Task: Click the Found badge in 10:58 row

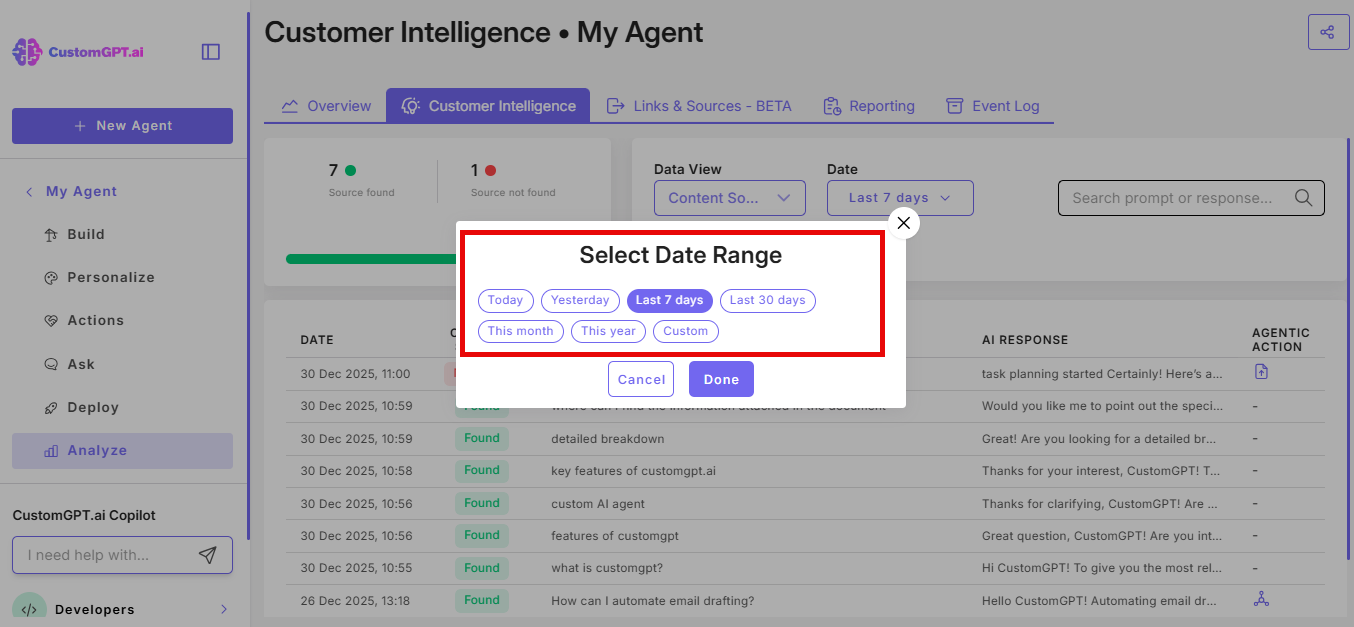Action: pos(481,470)
